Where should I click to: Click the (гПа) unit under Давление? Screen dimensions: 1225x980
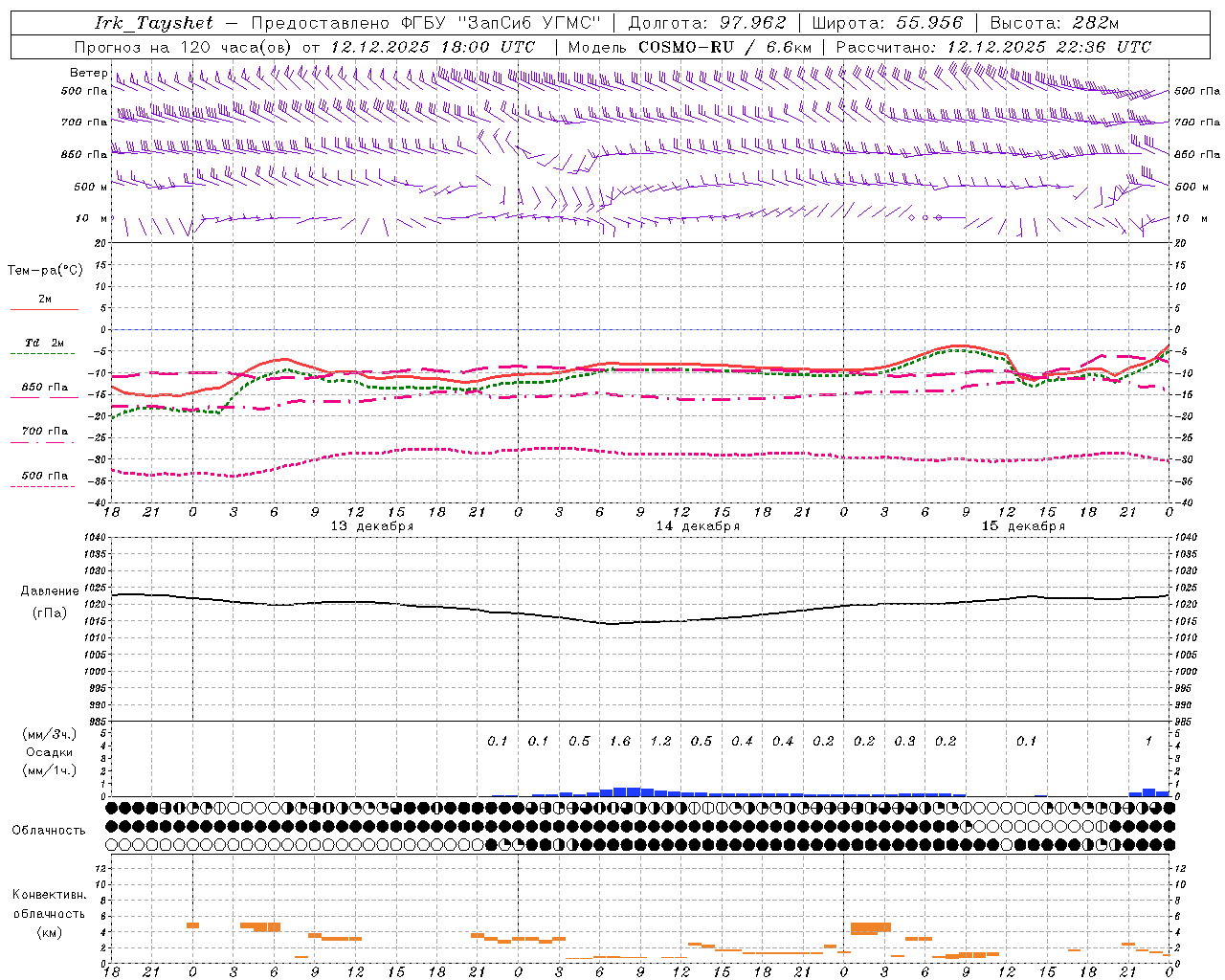49,612
